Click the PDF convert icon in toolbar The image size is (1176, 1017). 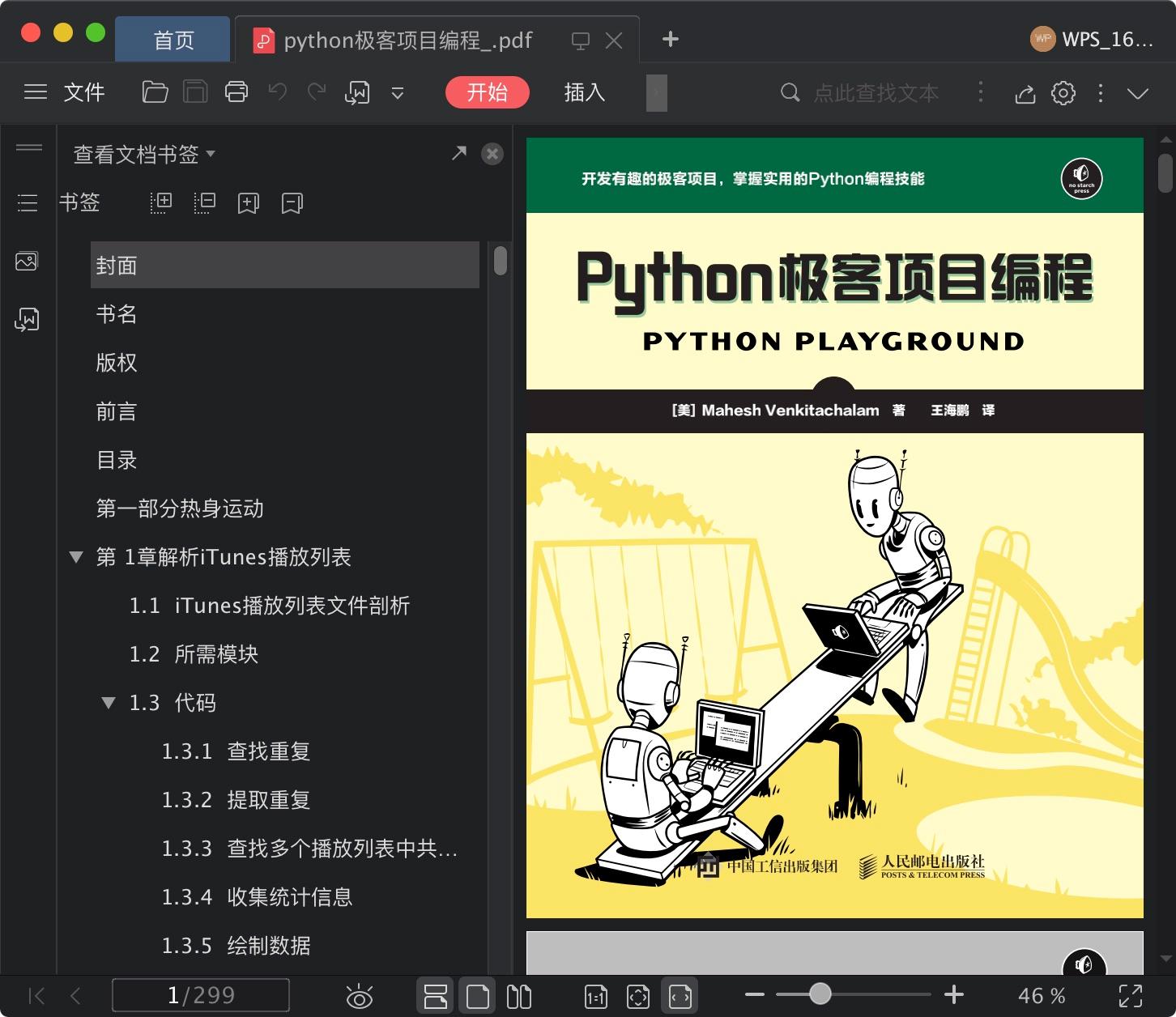pyautogui.click(x=357, y=93)
